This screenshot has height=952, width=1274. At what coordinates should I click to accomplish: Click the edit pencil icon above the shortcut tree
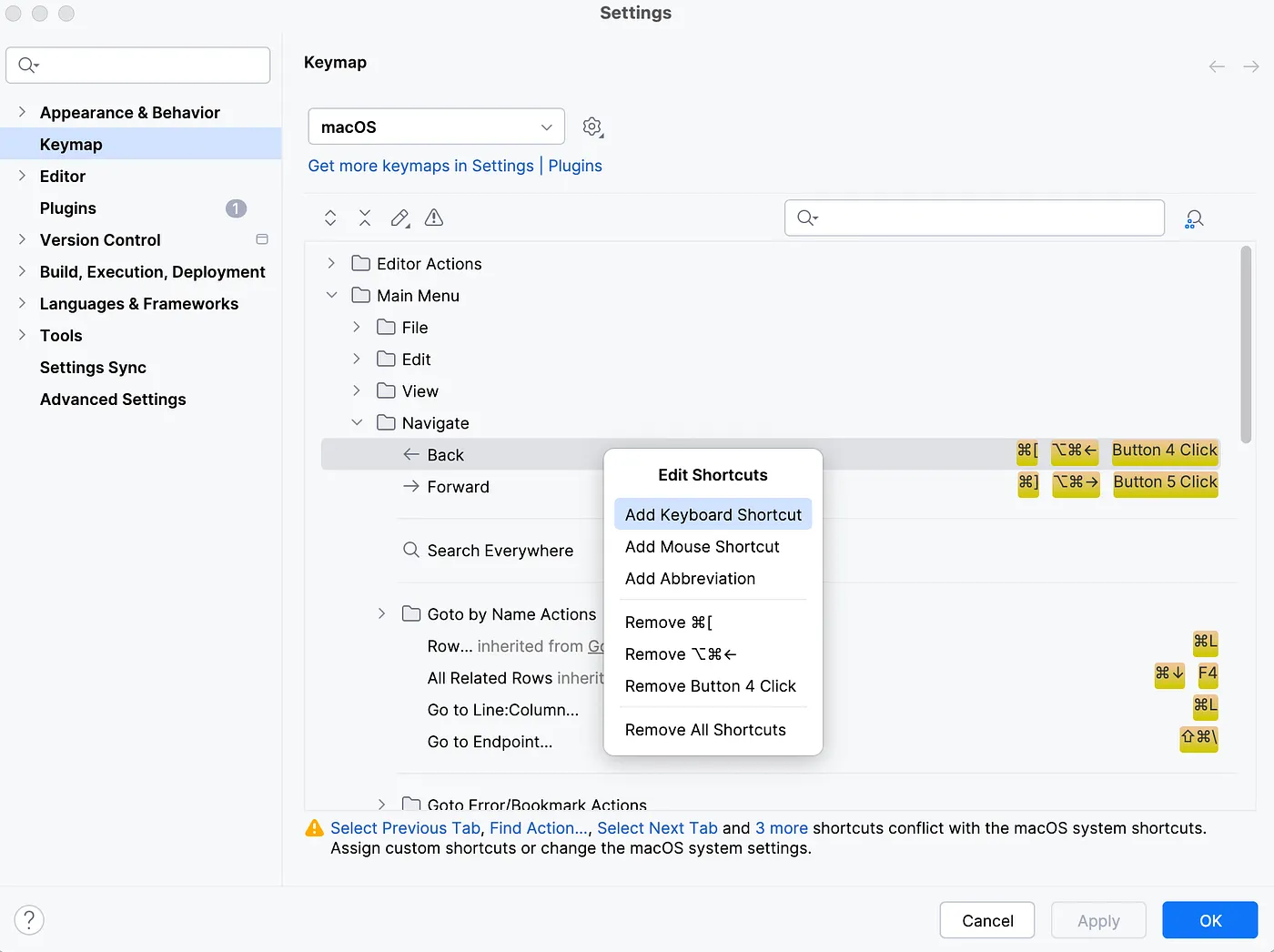pos(399,218)
